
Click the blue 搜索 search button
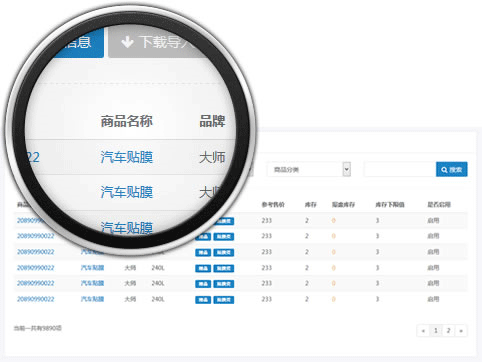point(451,169)
